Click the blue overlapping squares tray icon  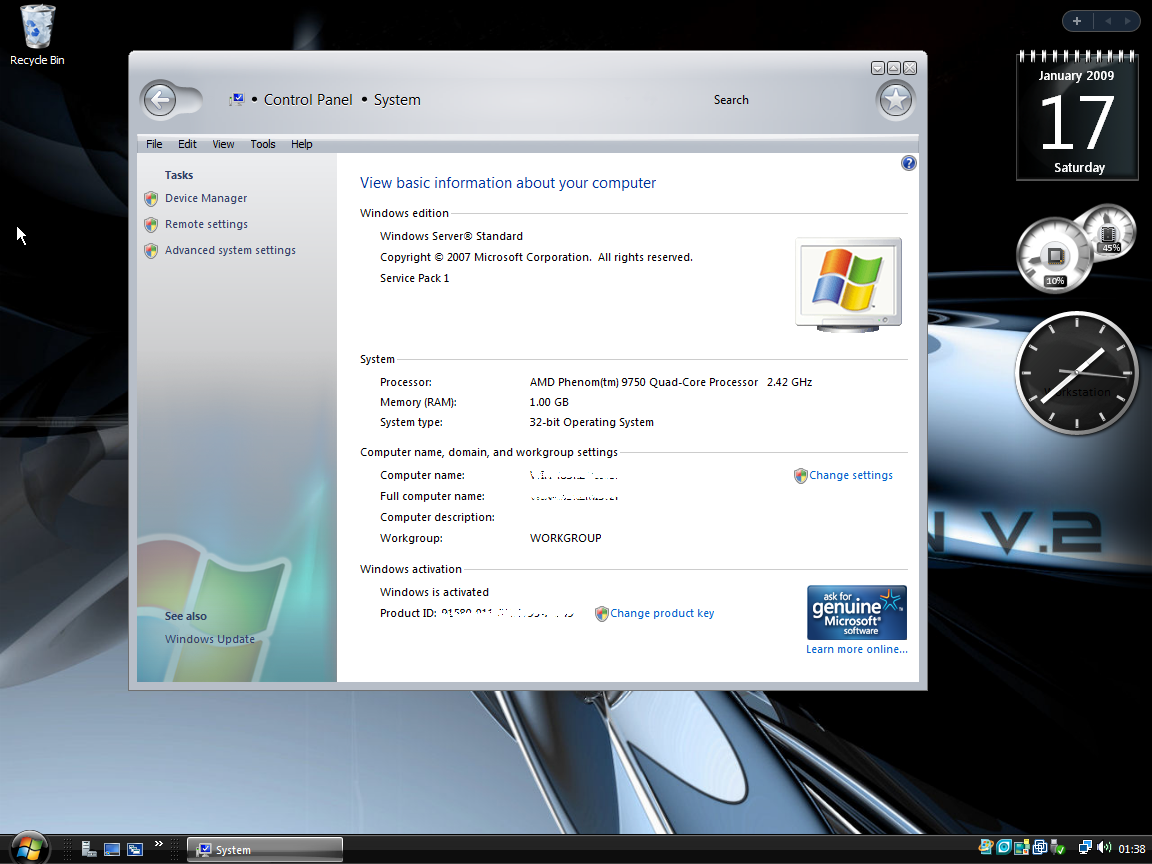click(1040, 848)
